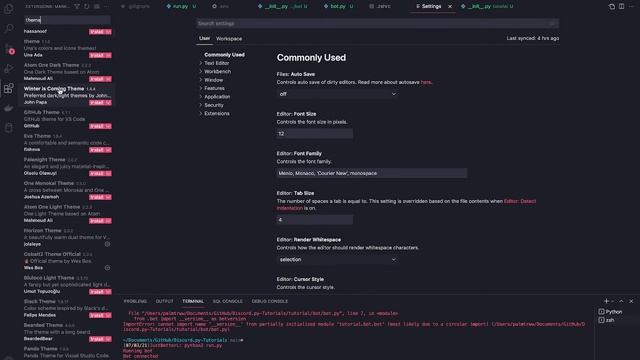Open Settings JSON file icon in editor toolbar
Image resolution: width=640 pixels, height=360 pixels.
[611, 7]
